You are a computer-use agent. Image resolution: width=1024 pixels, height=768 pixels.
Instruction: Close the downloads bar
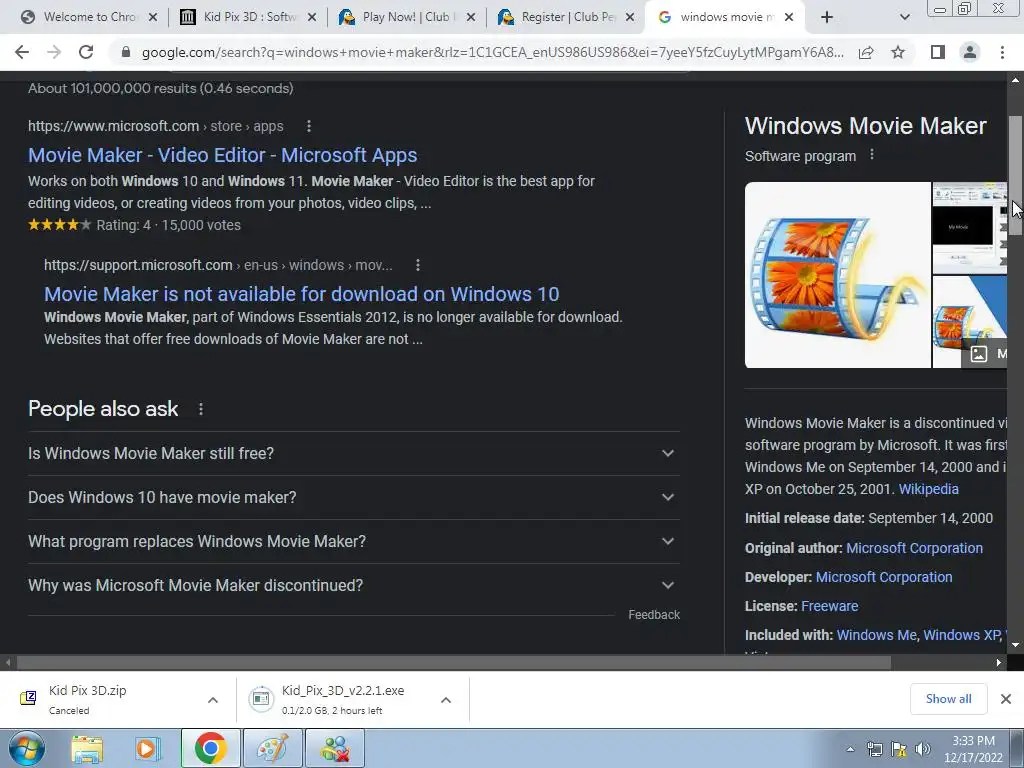click(x=1006, y=699)
